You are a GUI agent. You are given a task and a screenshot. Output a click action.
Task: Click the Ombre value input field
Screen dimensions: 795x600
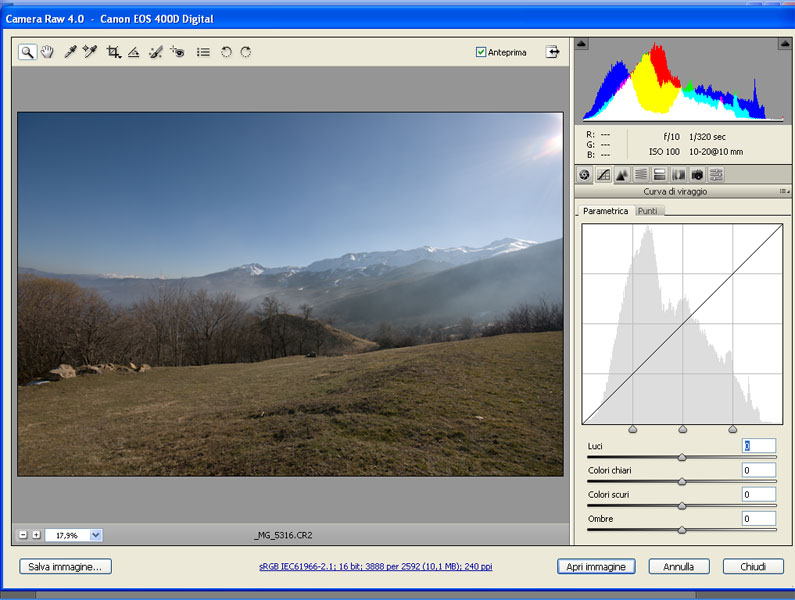pyautogui.click(x=758, y=518)
